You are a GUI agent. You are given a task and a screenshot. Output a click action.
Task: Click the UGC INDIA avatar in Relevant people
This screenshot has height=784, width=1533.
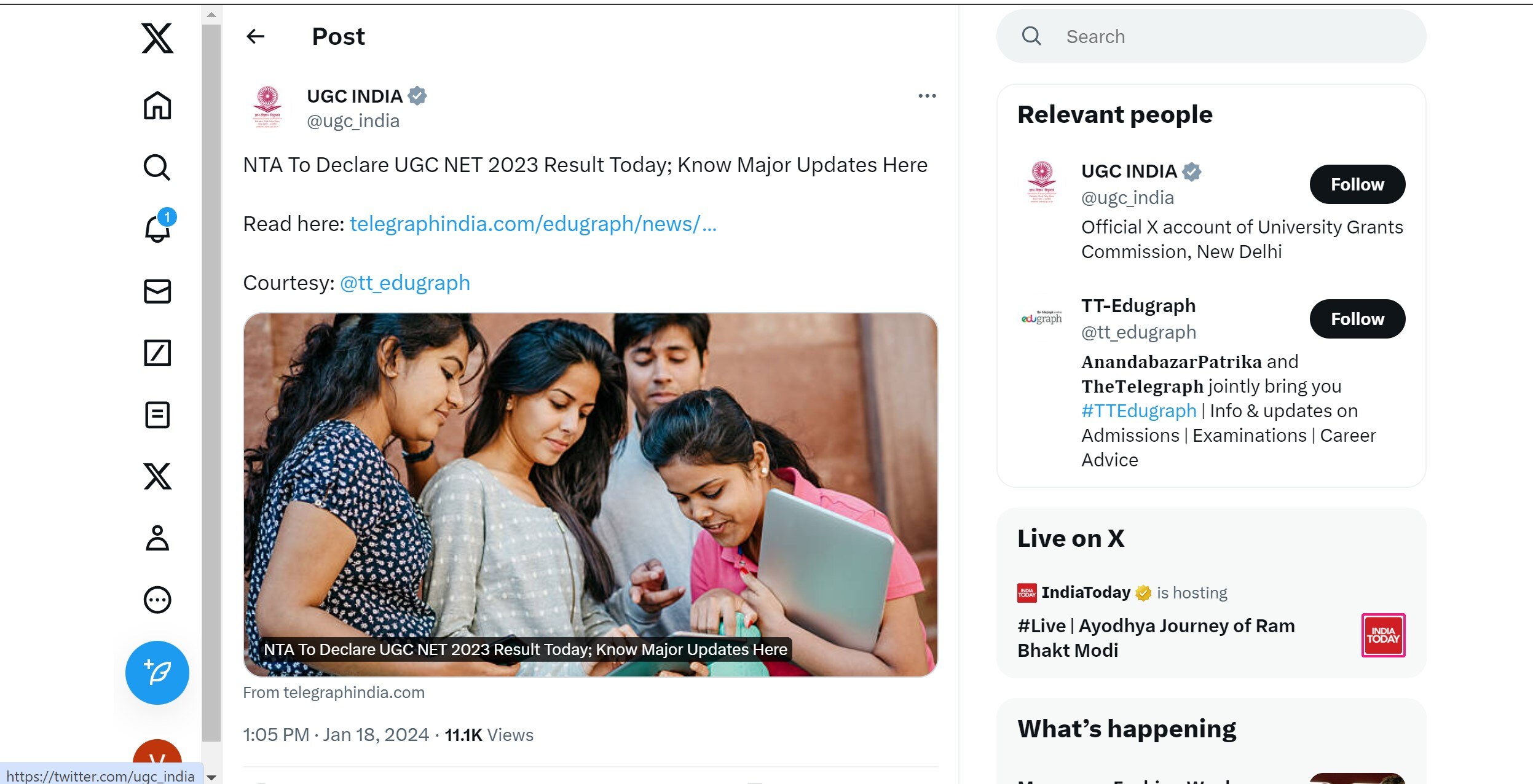point(1042,182)
